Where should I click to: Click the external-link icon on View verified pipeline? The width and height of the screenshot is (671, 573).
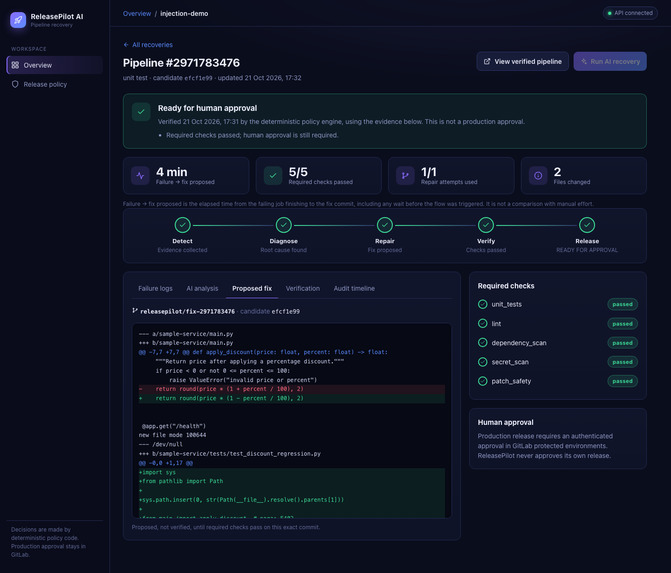click(487, 62)
